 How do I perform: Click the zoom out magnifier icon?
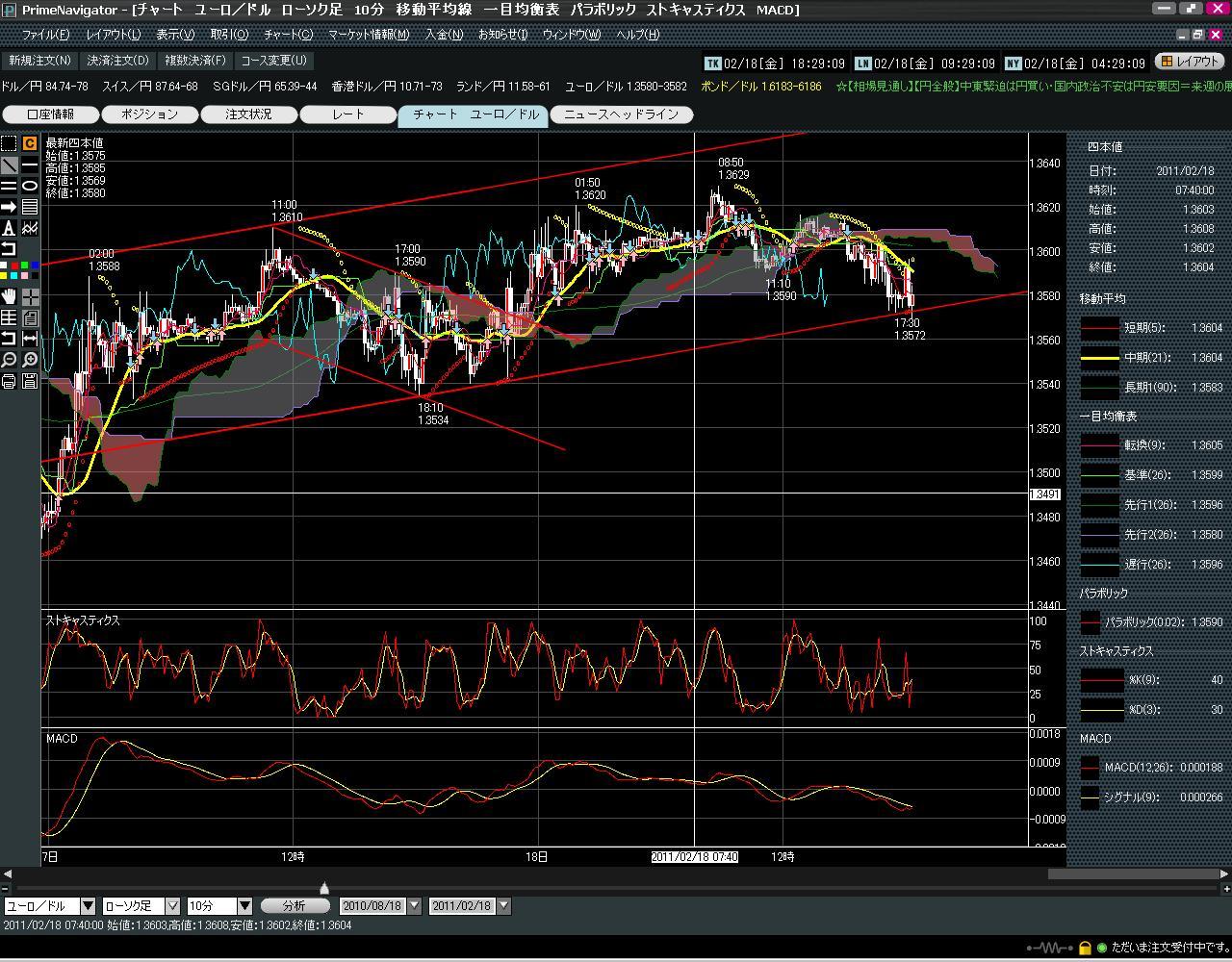pos(9,360)
